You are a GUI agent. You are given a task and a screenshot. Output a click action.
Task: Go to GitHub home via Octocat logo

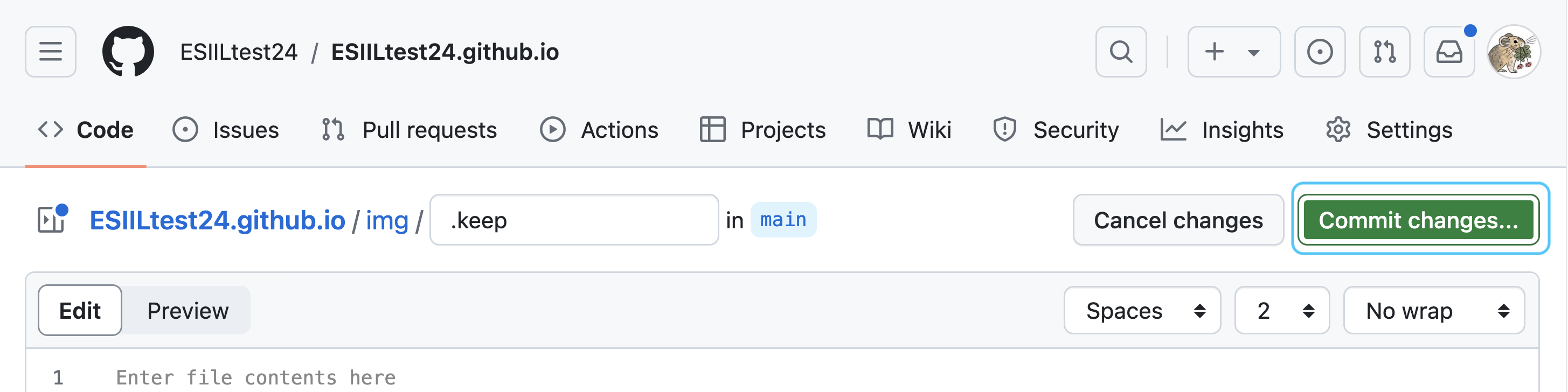click(x=128, y=52)
